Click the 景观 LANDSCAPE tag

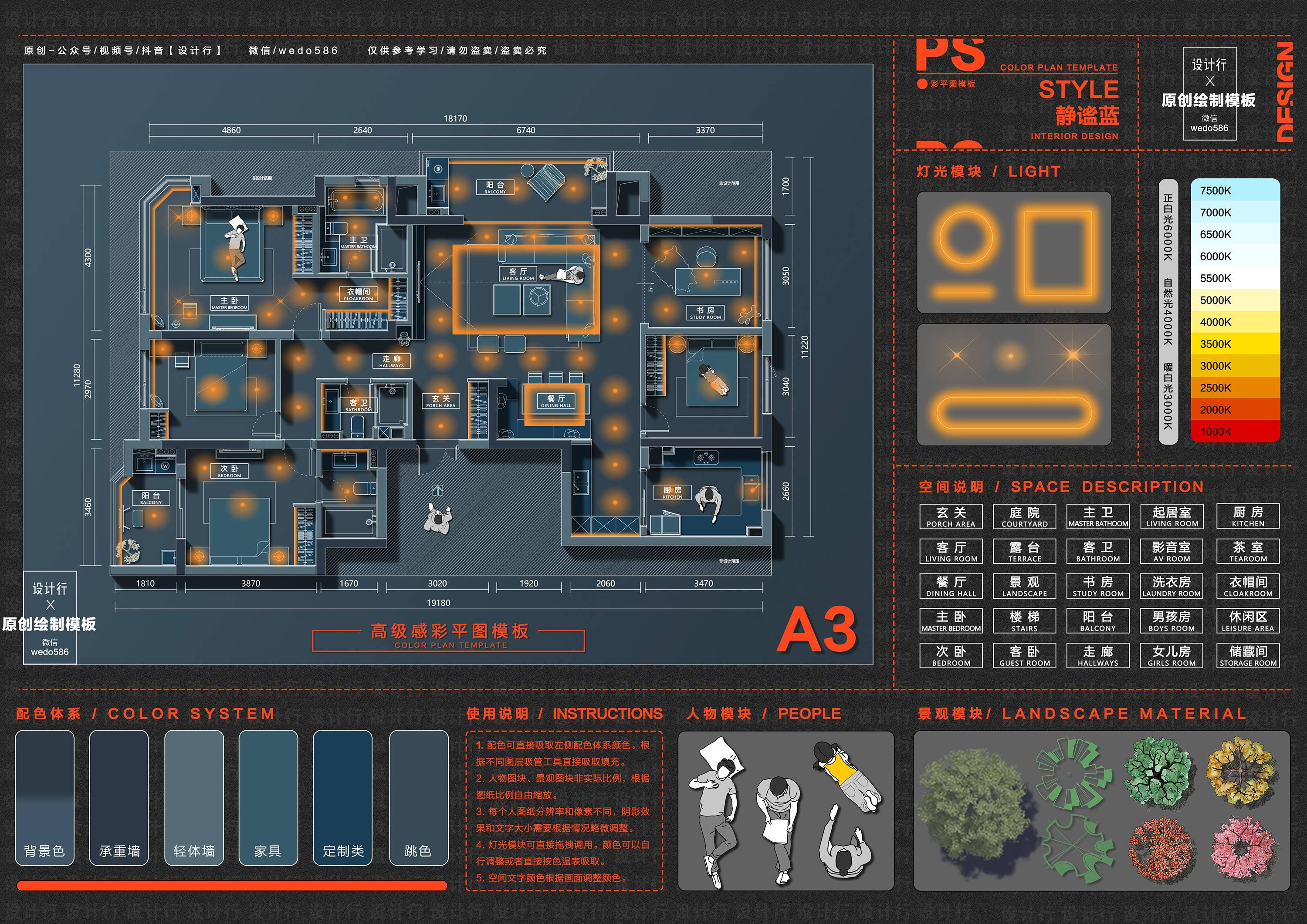point(1025,586)
